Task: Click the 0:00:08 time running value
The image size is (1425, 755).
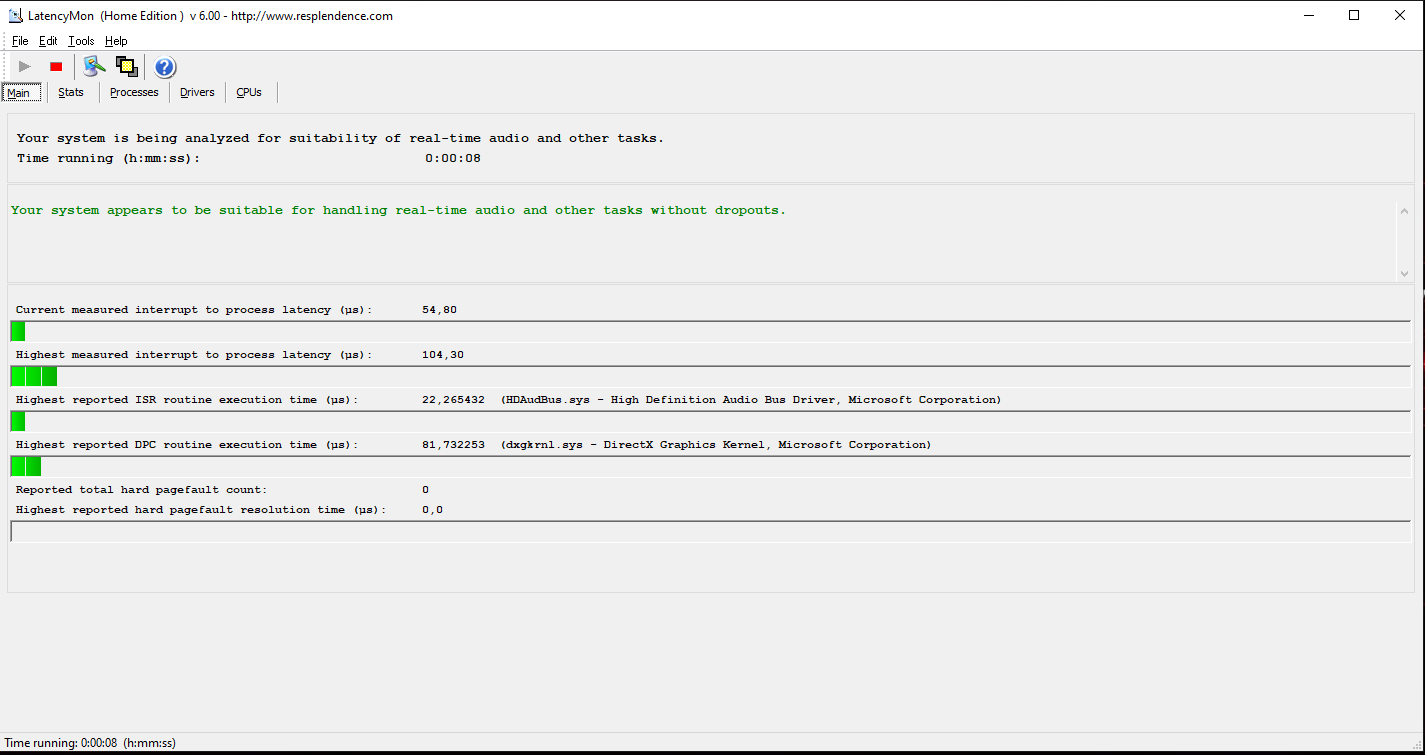Action: pos(453,158)
